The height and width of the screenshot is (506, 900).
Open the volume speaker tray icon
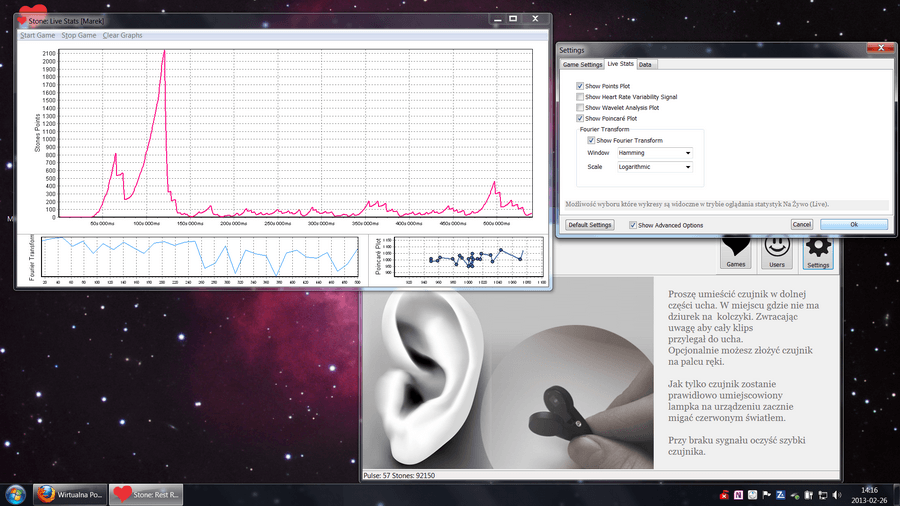[x=837, y=495]
